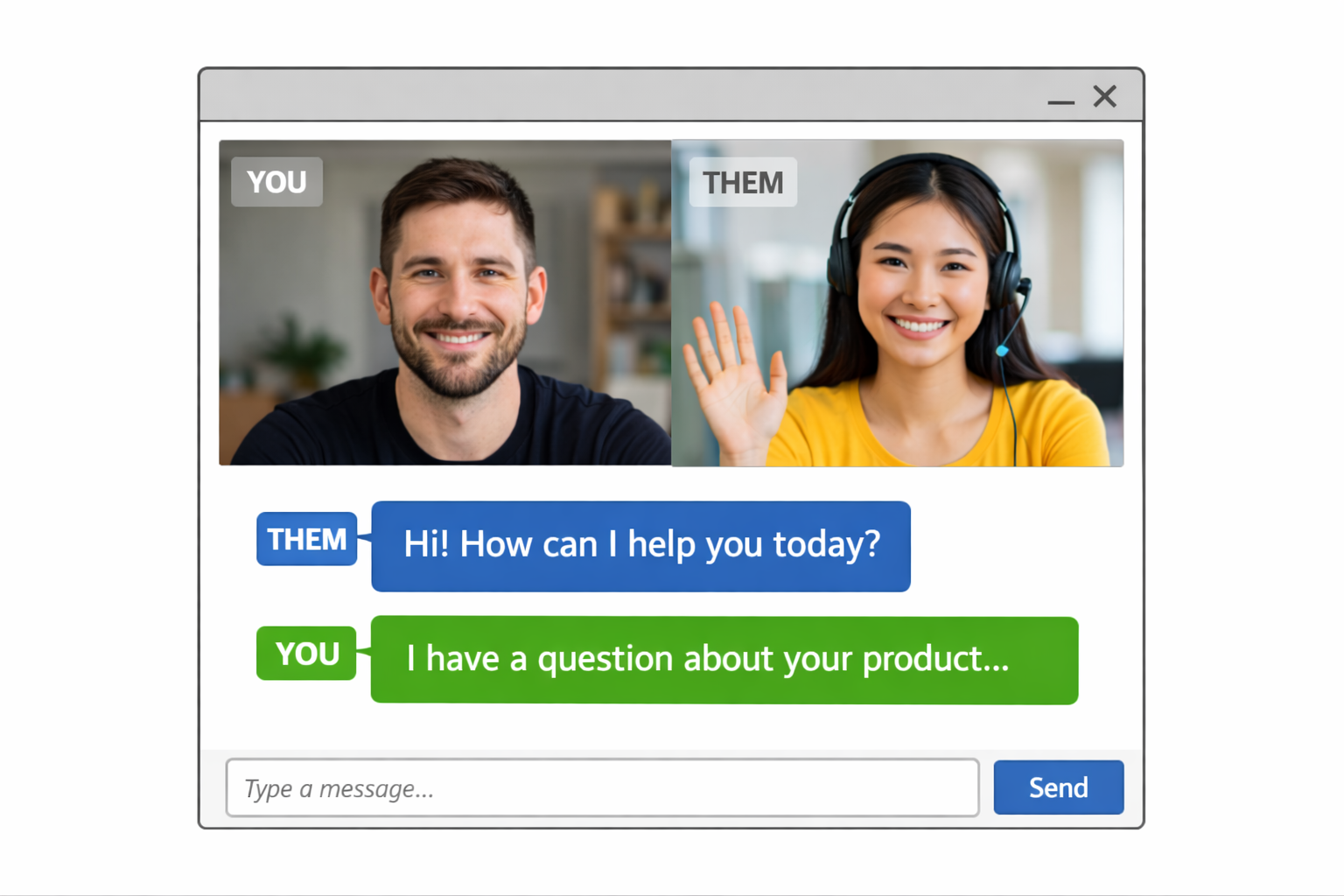Click the green YOU sender tag in chat

pyautogui.click(x=307, y=654)
